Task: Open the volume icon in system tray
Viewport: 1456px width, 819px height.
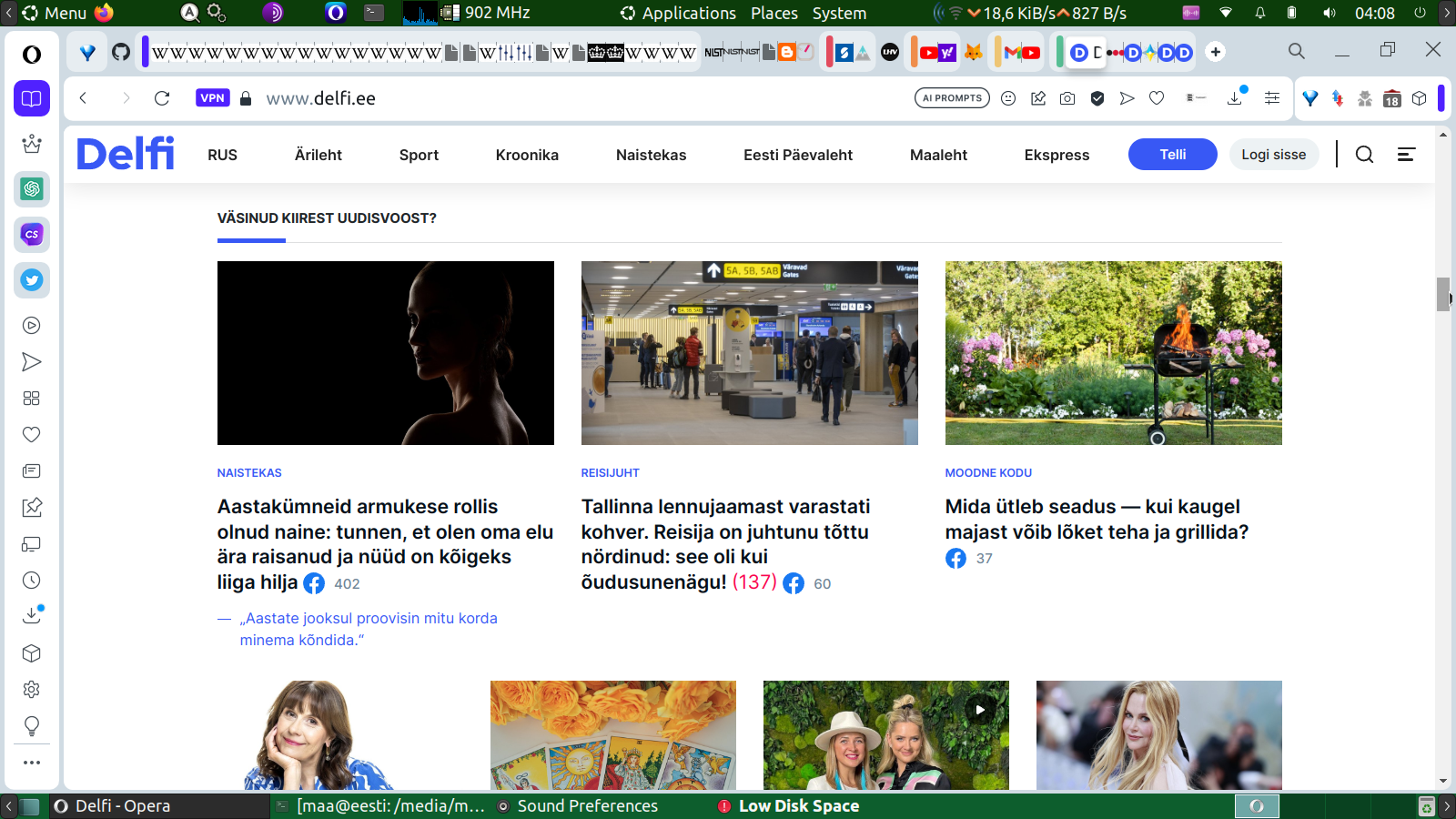Action: point(1330,13)
